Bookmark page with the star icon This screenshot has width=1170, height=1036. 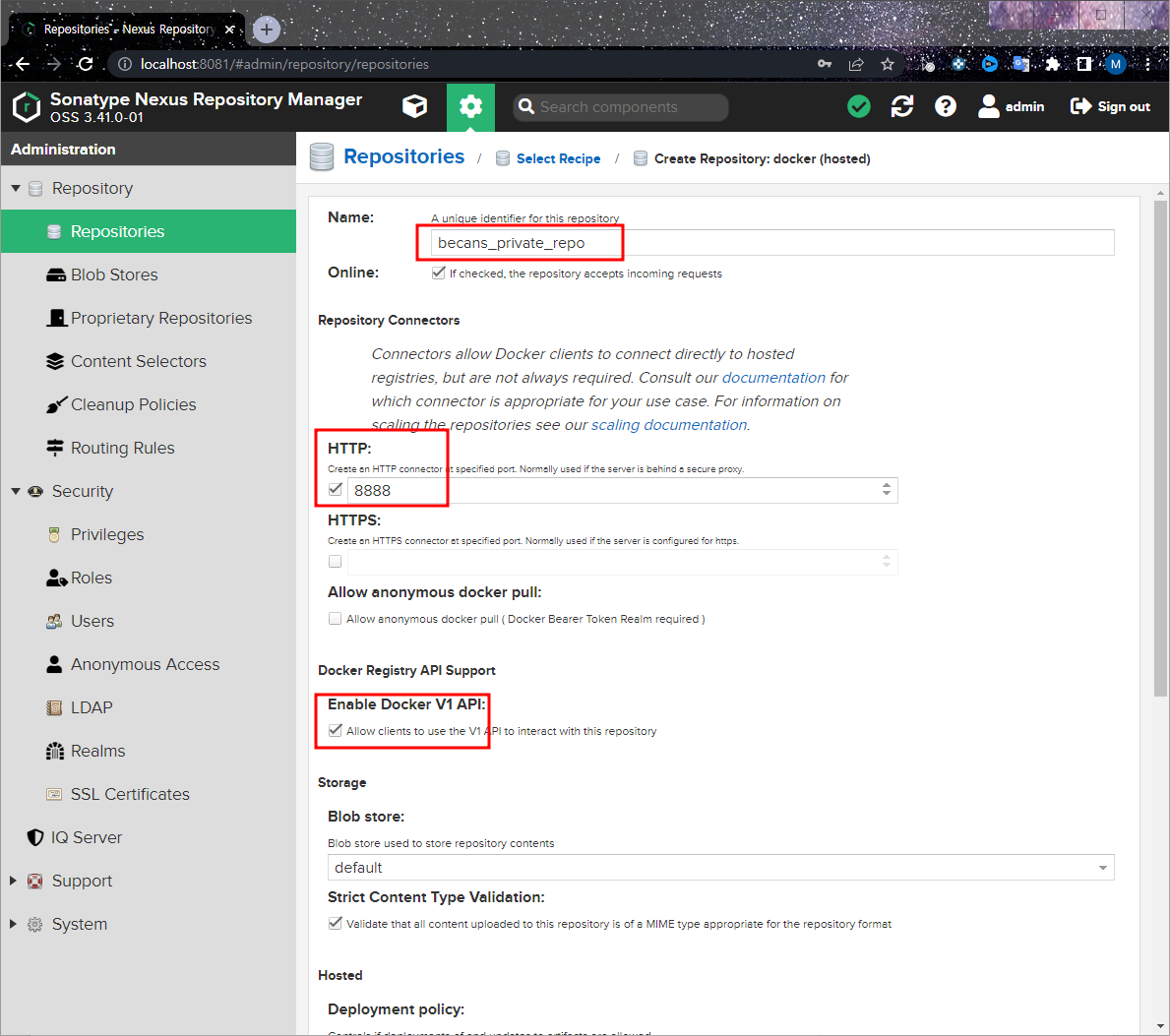[x=888, y=64]
